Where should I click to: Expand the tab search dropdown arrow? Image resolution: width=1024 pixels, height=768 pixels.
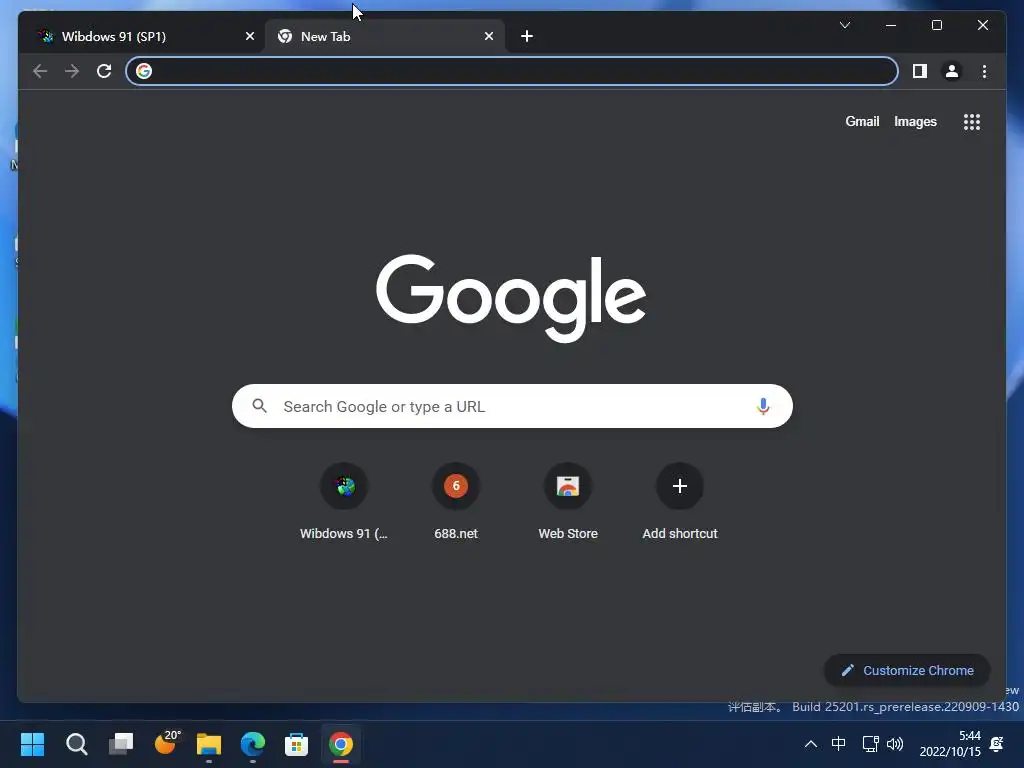(844, 25)
